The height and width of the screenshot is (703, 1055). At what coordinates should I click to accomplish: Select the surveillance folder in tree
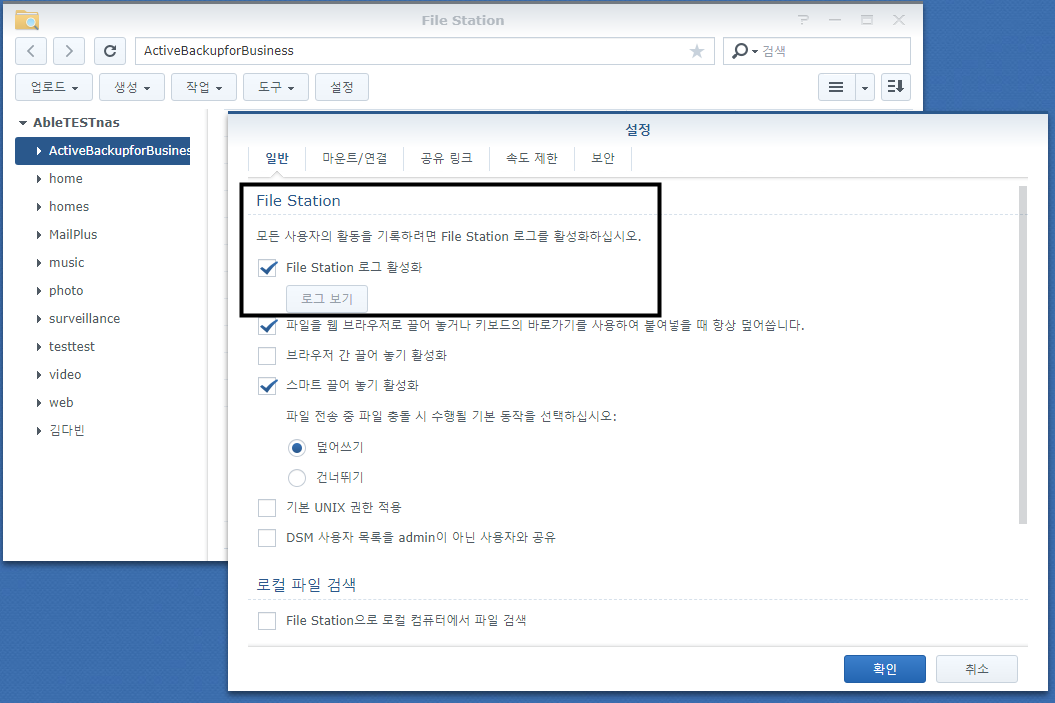[x=84, y=318]
